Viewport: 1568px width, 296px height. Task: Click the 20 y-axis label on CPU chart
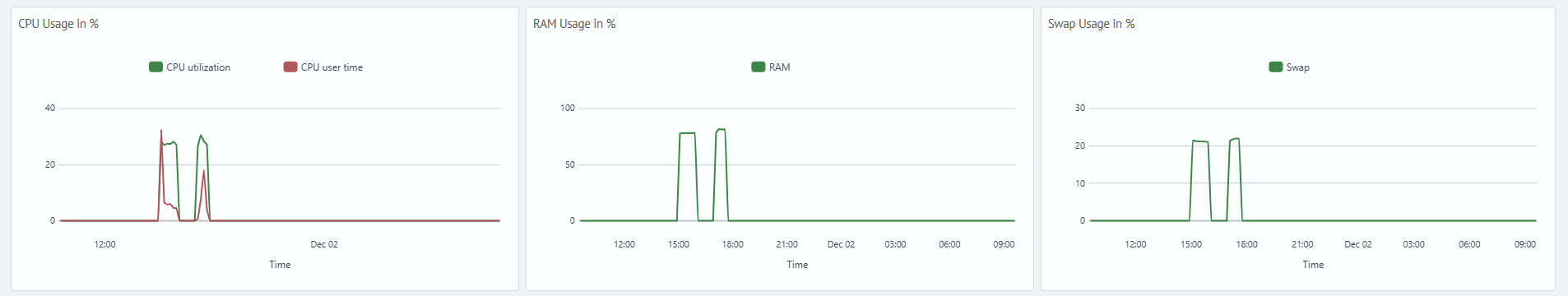pyautogui.click(x=50, y=164)
